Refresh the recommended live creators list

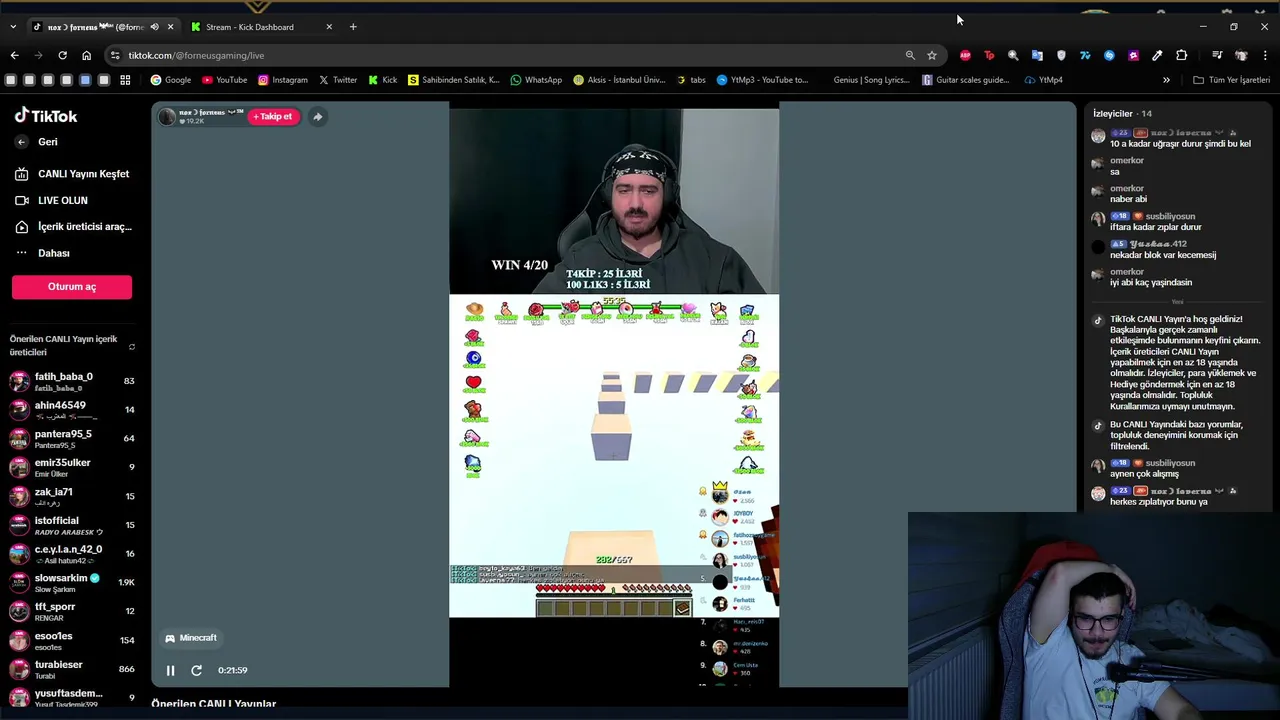pyautogui.click(x=132, y=347)
